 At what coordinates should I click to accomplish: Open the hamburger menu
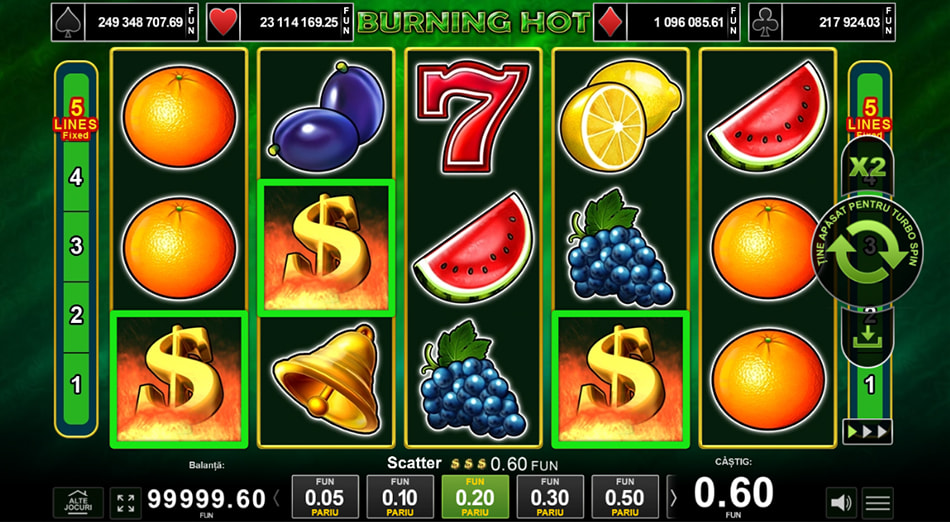point(878,503)
